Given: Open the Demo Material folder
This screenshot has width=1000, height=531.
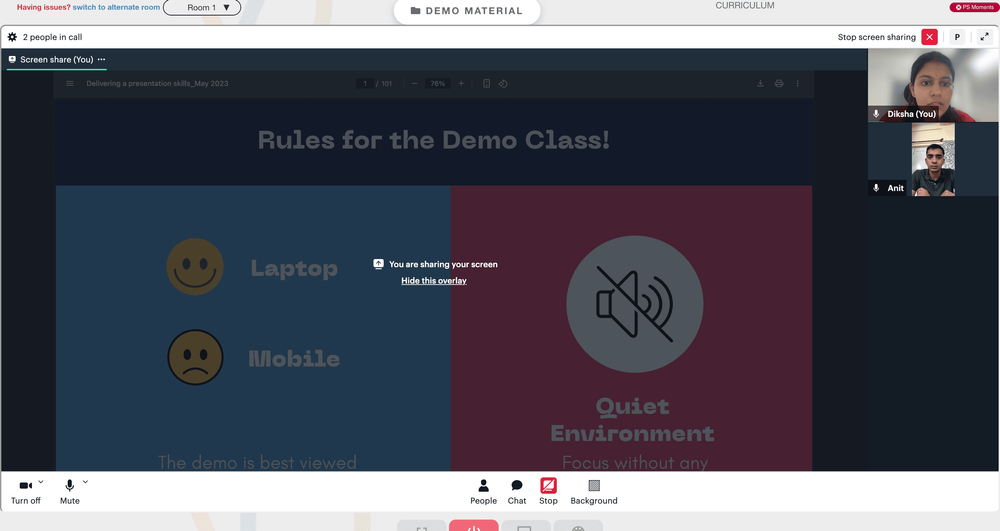Looking at the screenshot, I should click(x=467, y=11).
